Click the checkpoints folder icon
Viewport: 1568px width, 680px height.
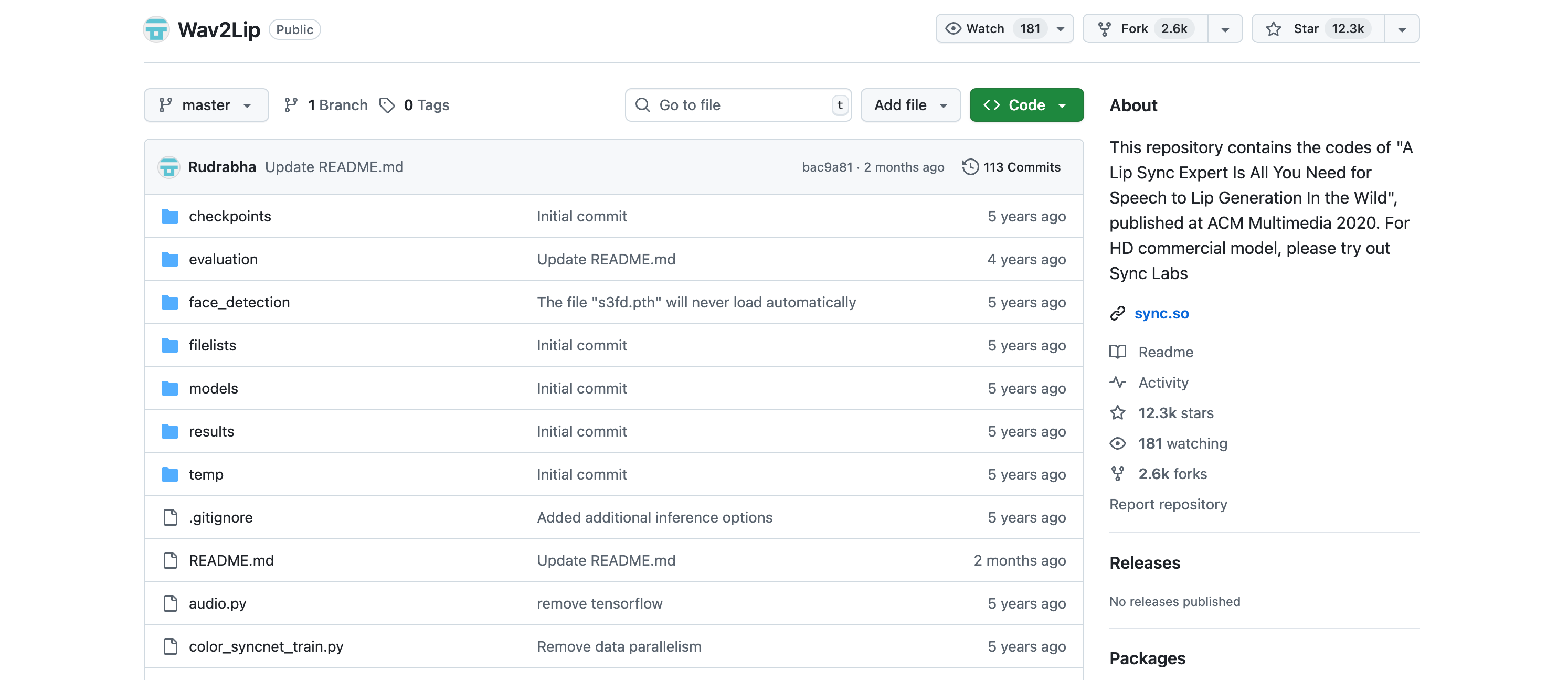tap(170, 216)
